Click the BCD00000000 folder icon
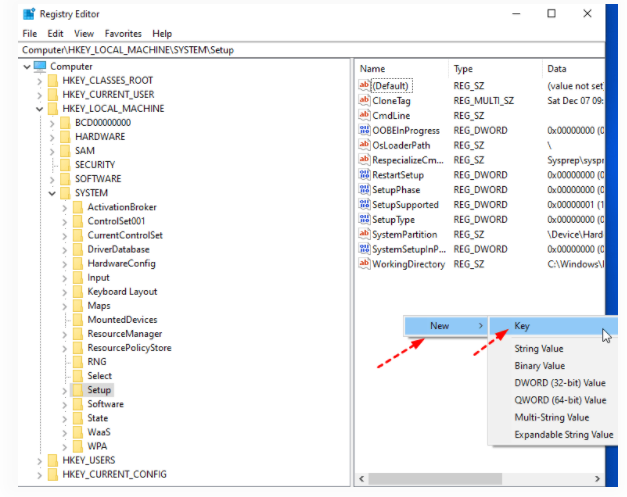 coord(65,122)
